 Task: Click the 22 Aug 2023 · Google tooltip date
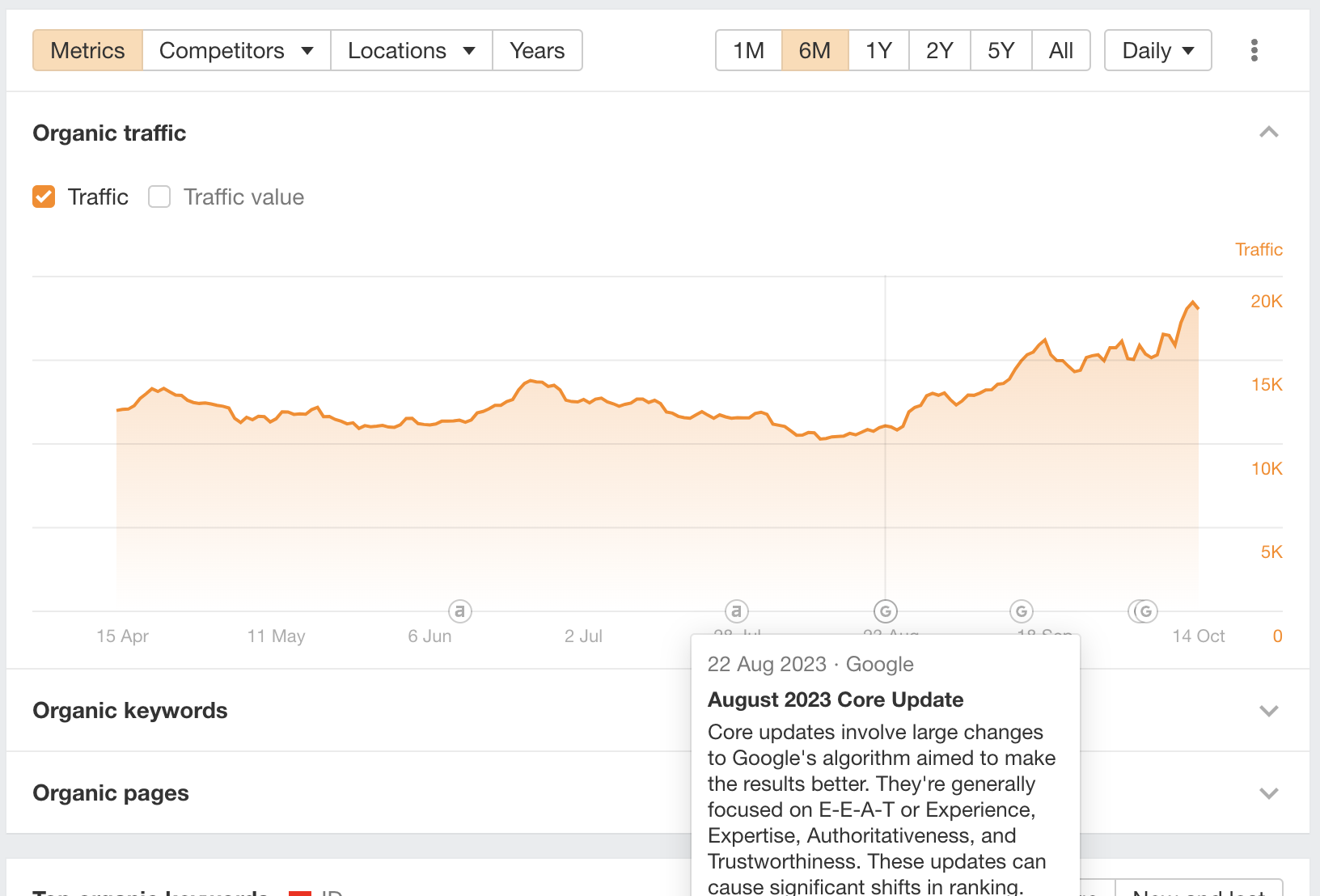810,664
